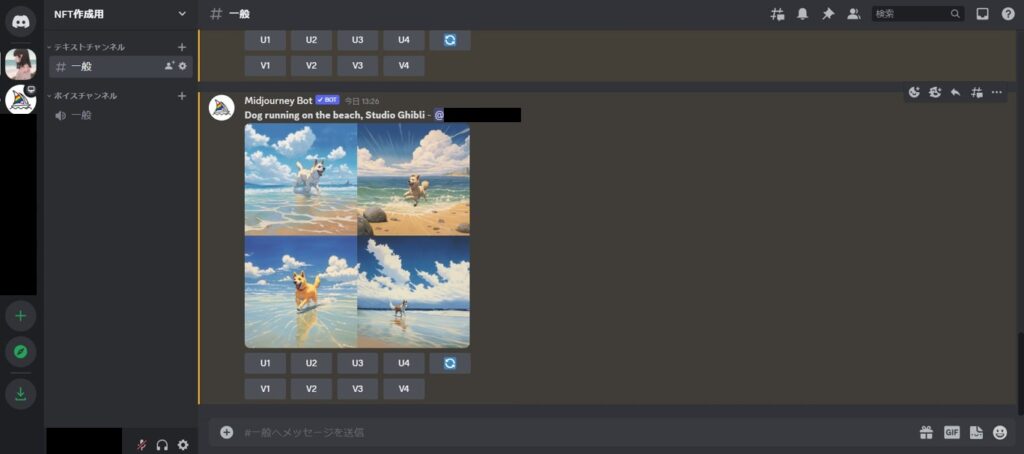Click V2 in the upper button row
1024x454 pixels.
312,65
